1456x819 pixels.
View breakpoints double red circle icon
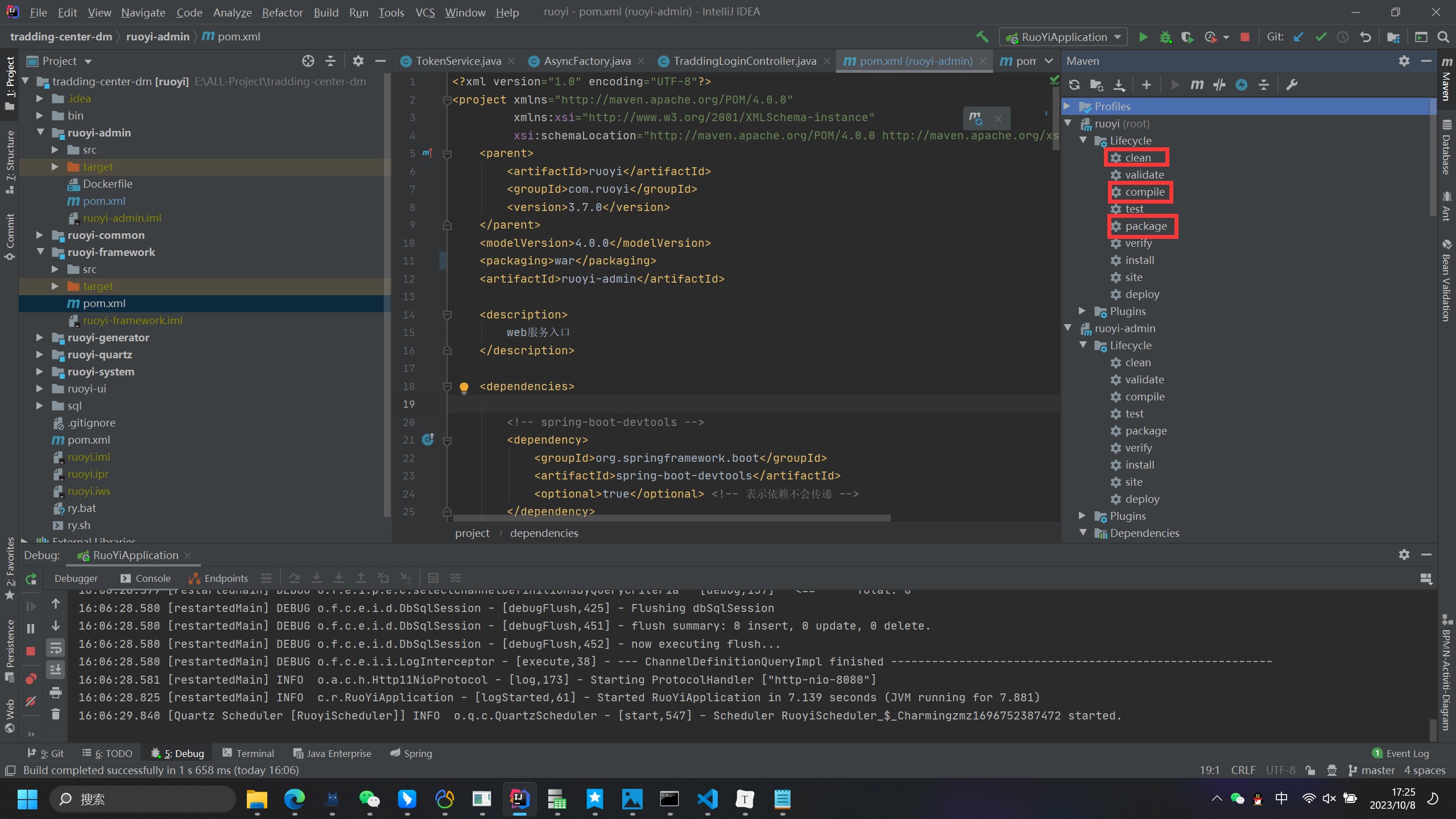[x=31, y=679]
